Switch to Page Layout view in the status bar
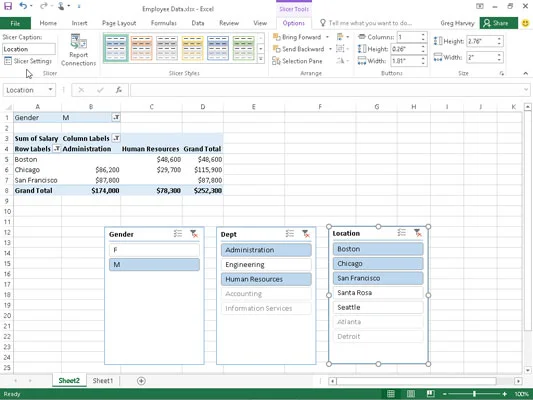 (411, 394)
